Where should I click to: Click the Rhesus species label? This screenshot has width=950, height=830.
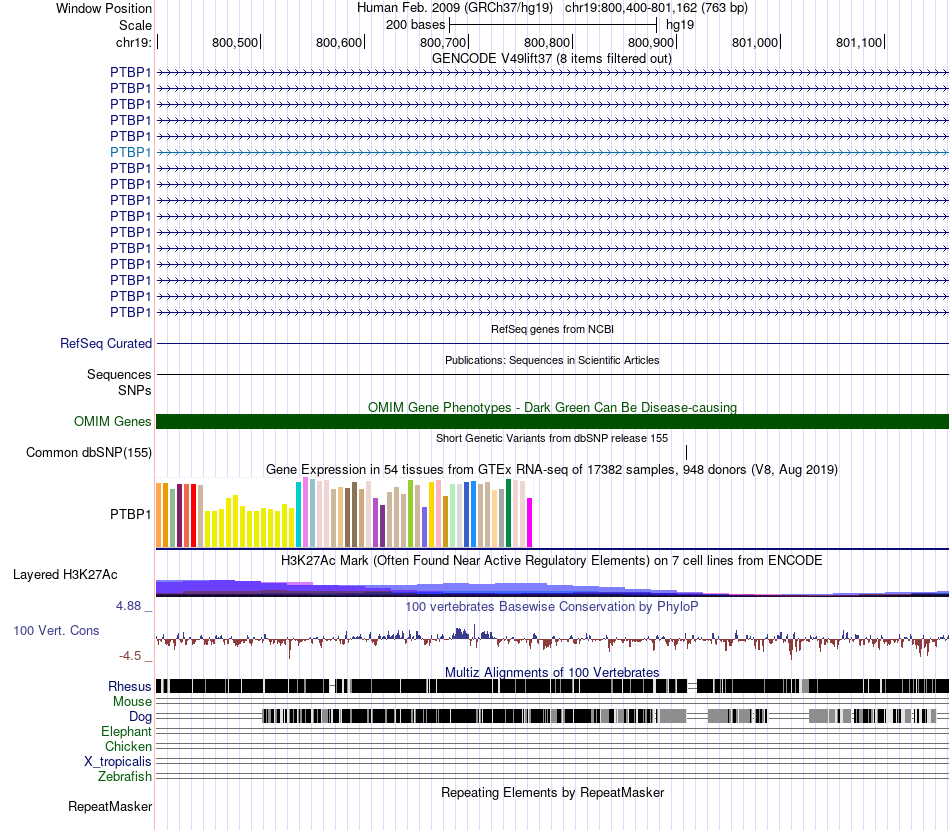tap(130, 686)
